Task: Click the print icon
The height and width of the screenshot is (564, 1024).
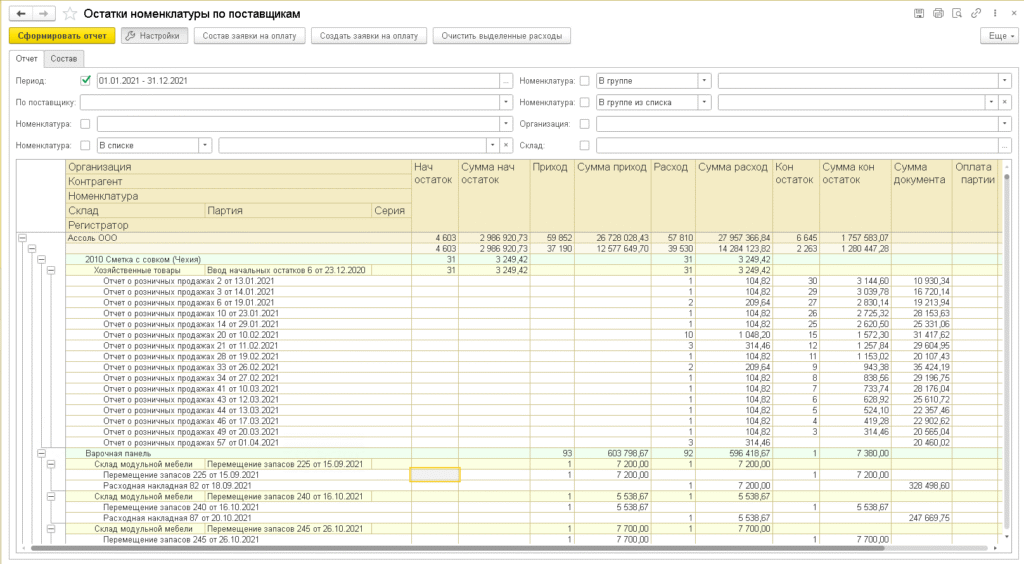Action: [938, 14]
